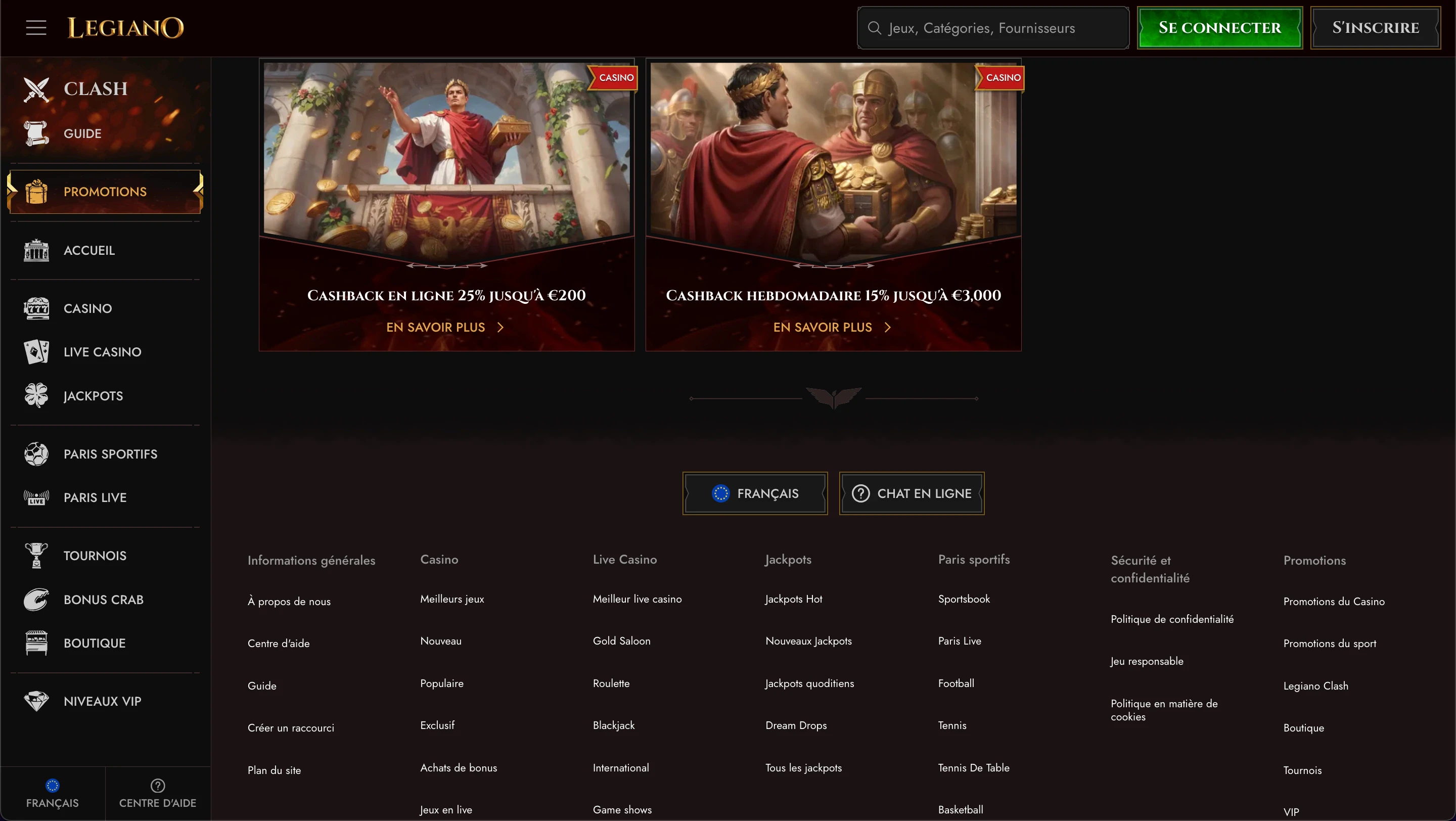
Task: Click the search magnifier icon
Action: (x=875, y=28)
